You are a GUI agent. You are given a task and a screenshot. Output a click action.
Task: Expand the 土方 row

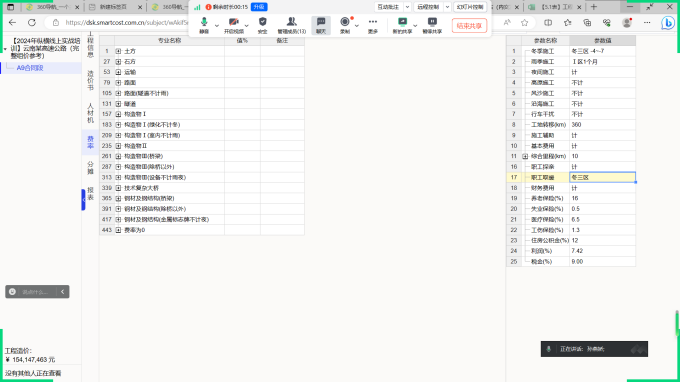(x=118, y=51)
